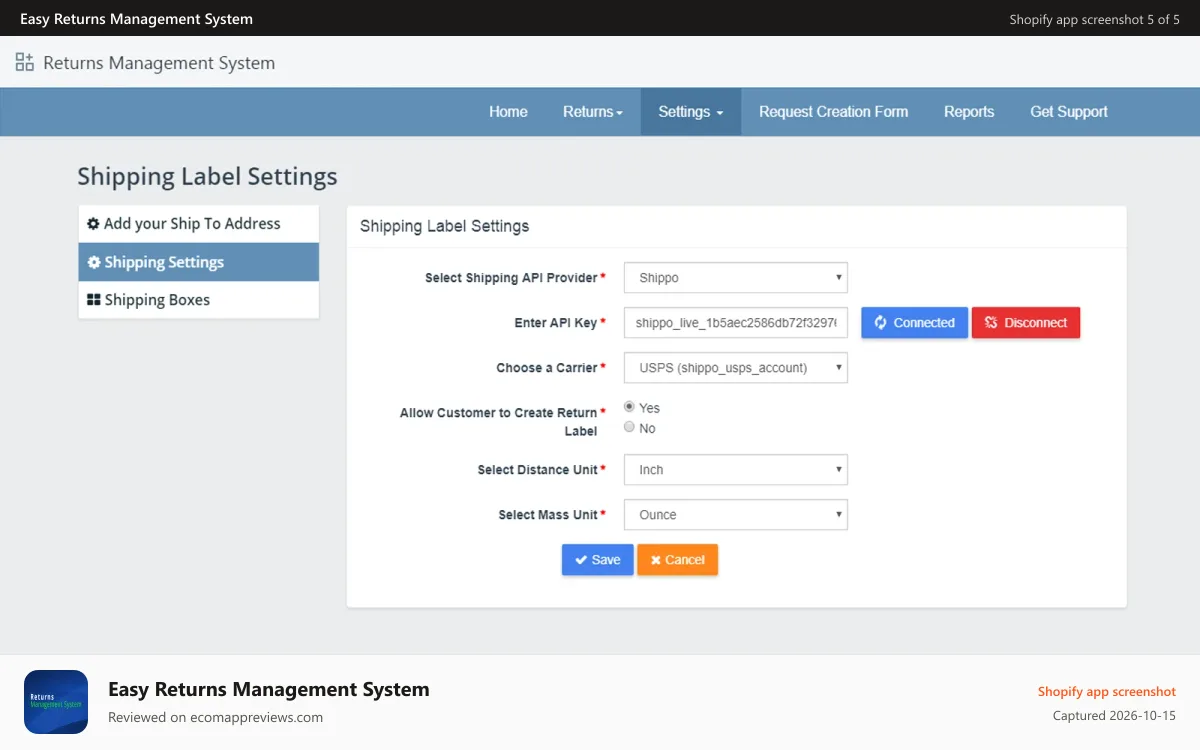Click the Shipping Label Settings page heading

208,177
